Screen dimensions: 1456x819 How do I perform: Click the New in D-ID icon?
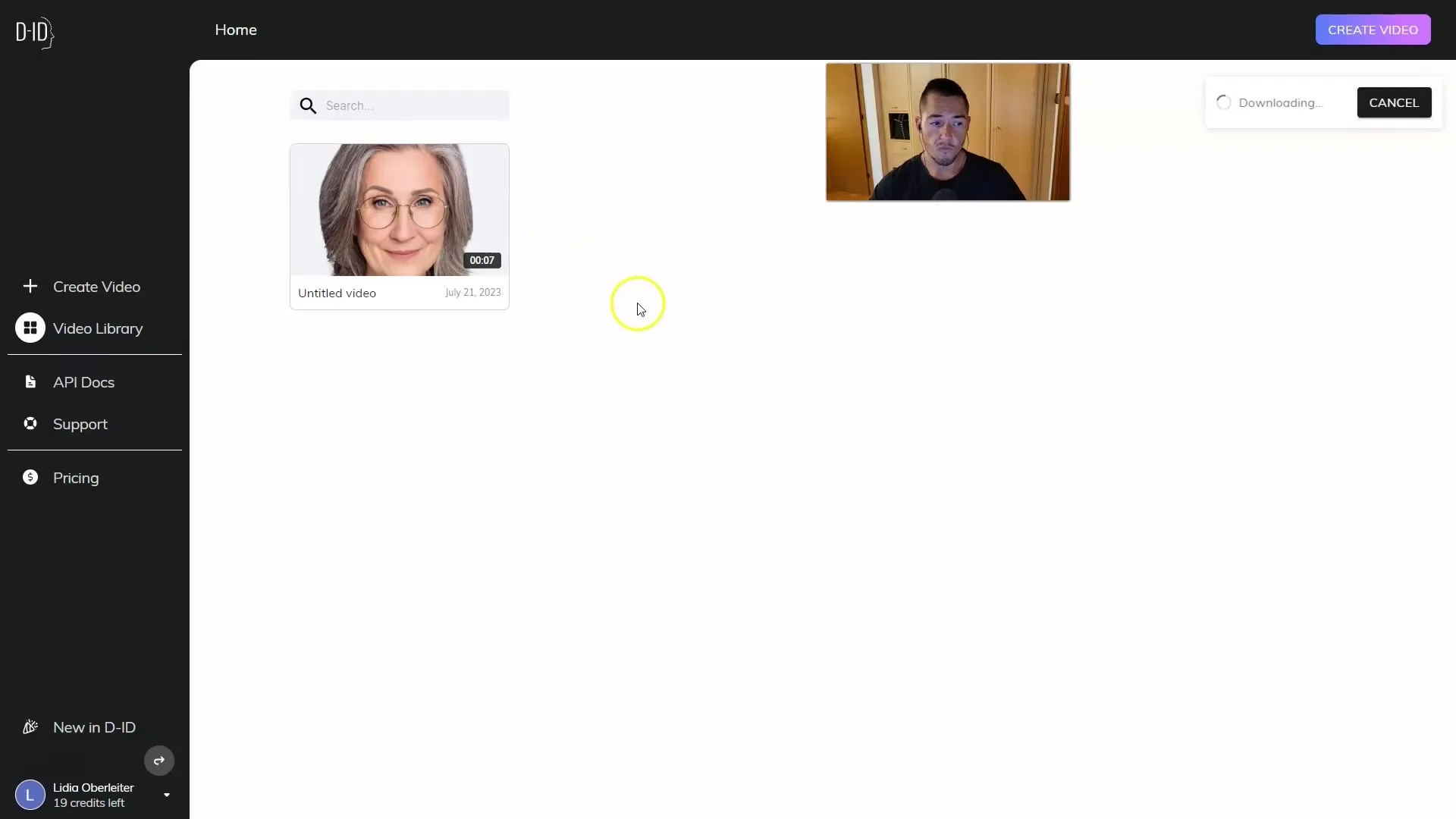[x=30, y=727]
